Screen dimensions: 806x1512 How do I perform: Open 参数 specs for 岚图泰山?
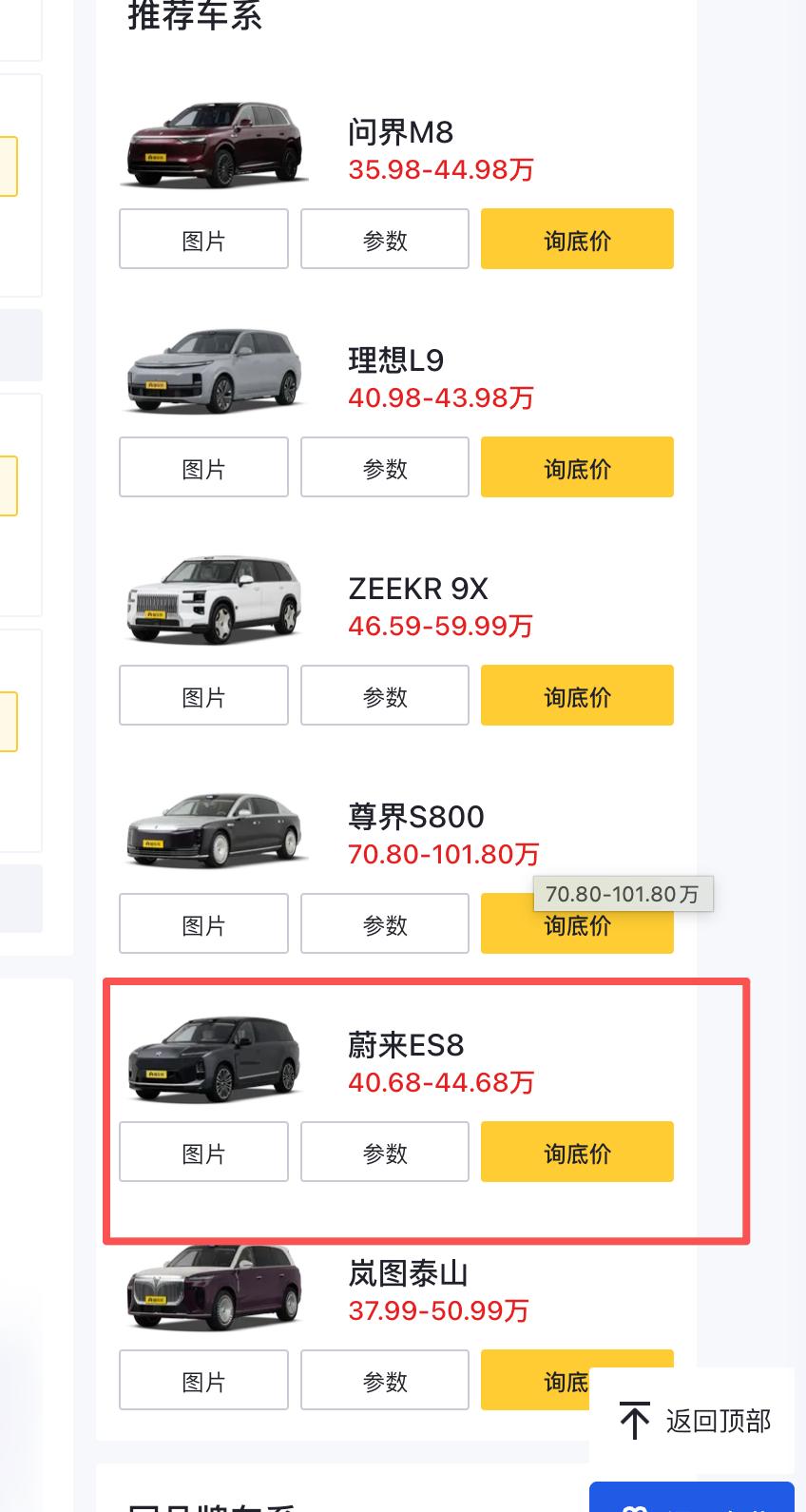click(x=384, y=1380)
